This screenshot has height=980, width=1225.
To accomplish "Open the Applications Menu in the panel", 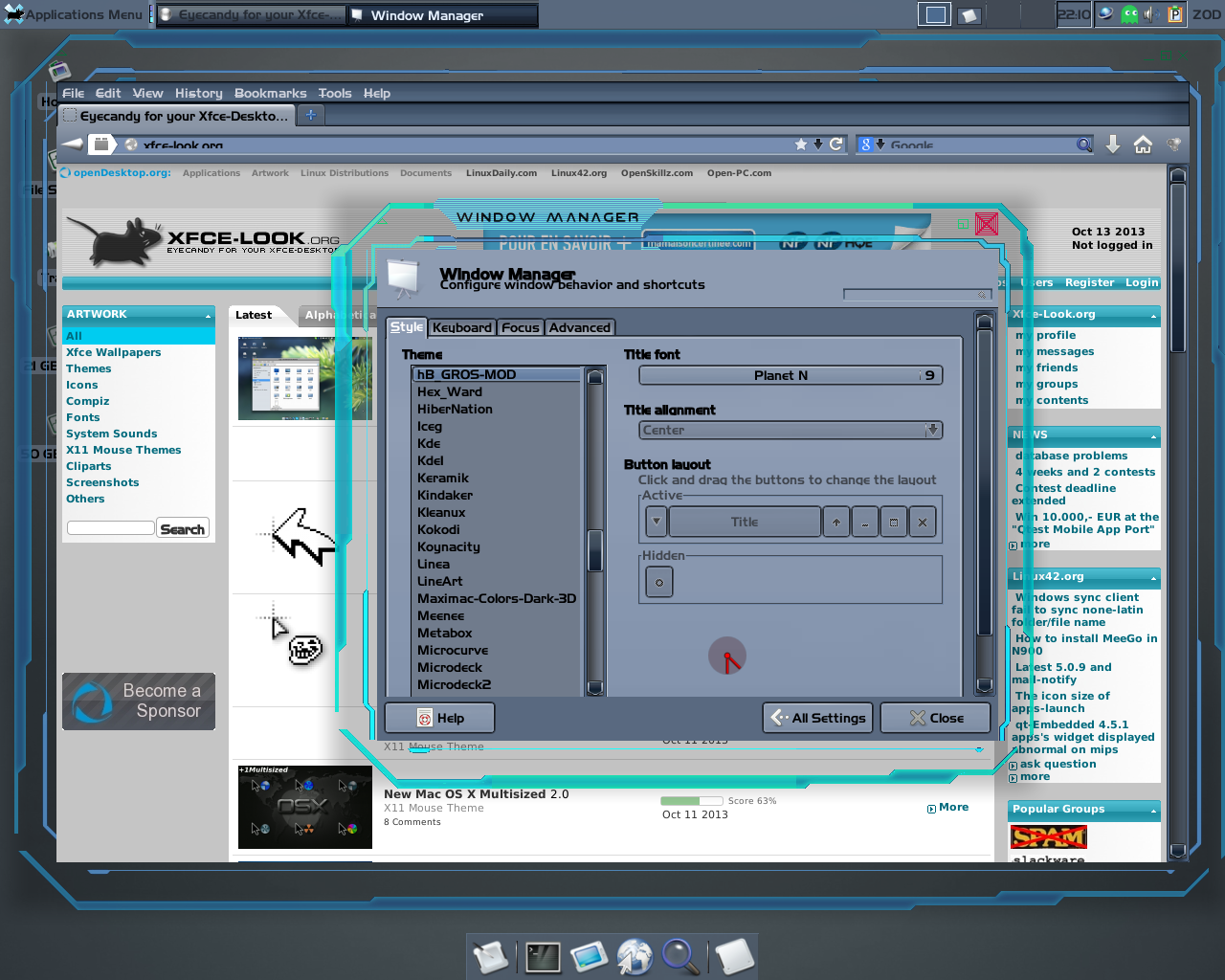I will [x=74, y=14].
